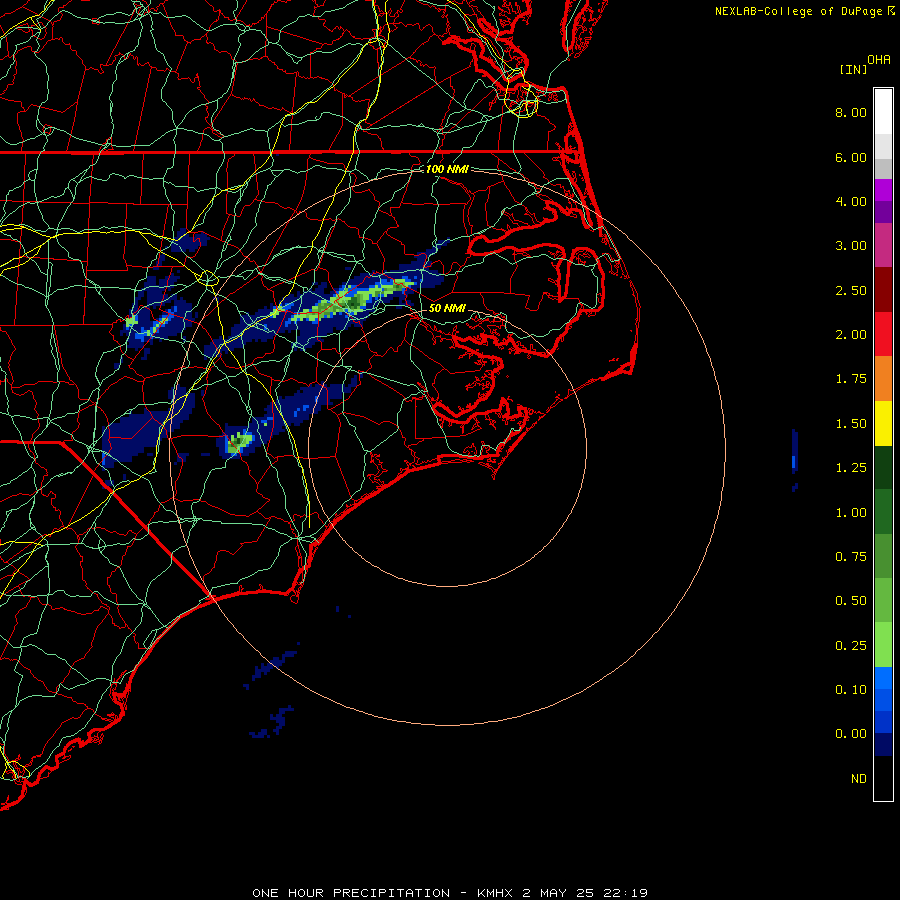Click the "OHA" product code label

(879, 60)
